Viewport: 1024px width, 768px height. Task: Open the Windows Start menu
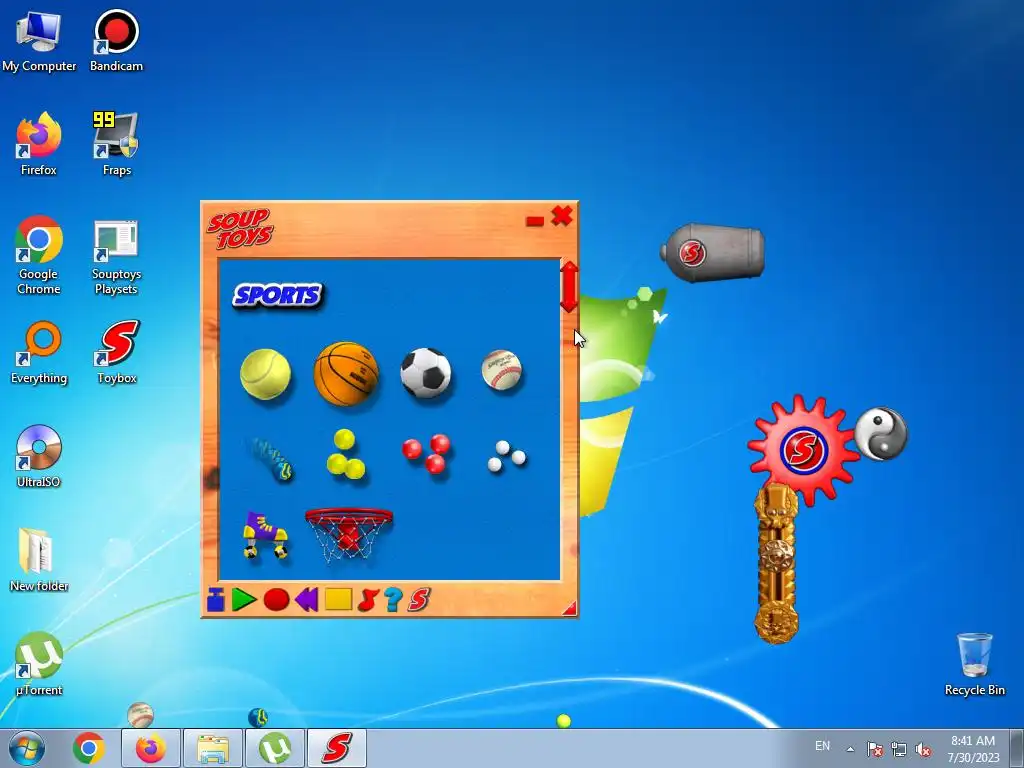27,748
